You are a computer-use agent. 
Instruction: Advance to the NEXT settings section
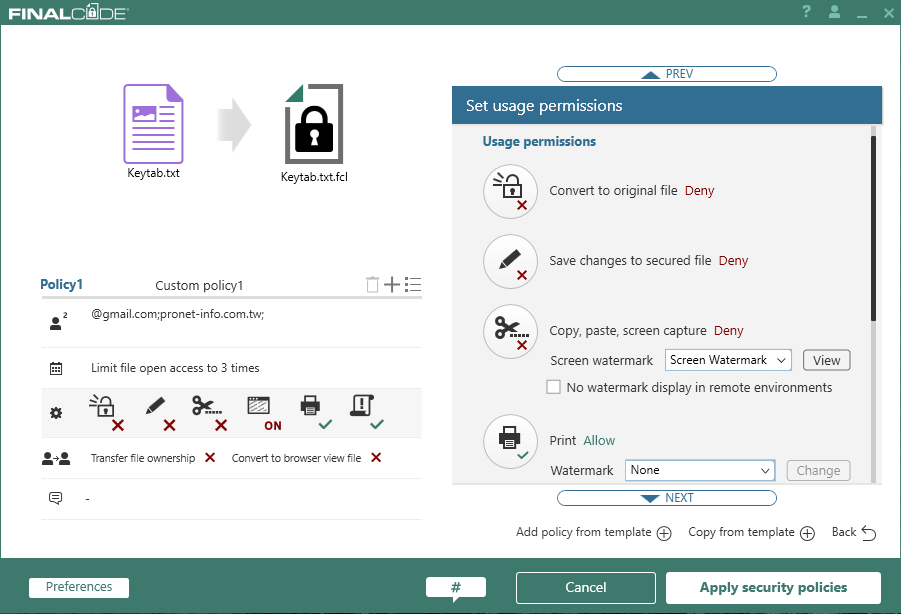pyautogui.click(x=666, y=498)
